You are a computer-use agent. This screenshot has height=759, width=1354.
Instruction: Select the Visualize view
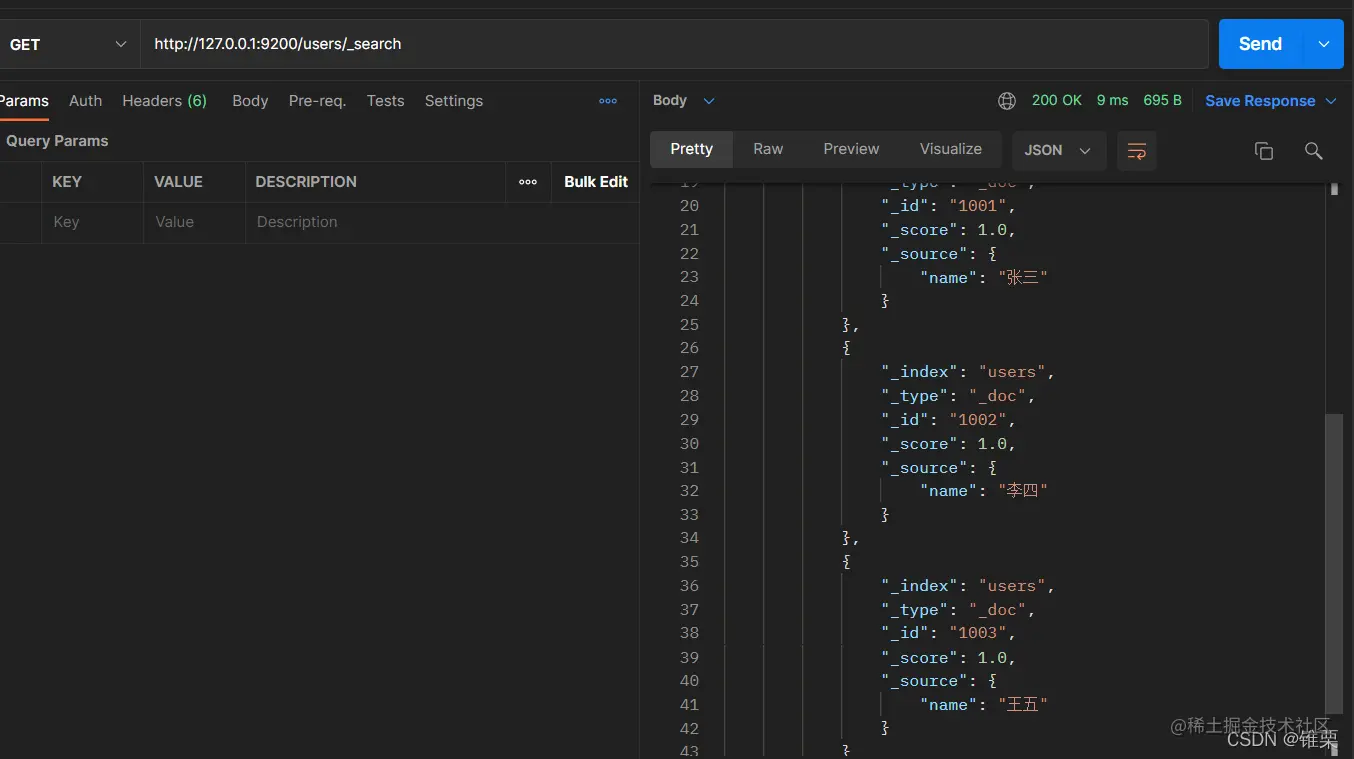(950, 149)
